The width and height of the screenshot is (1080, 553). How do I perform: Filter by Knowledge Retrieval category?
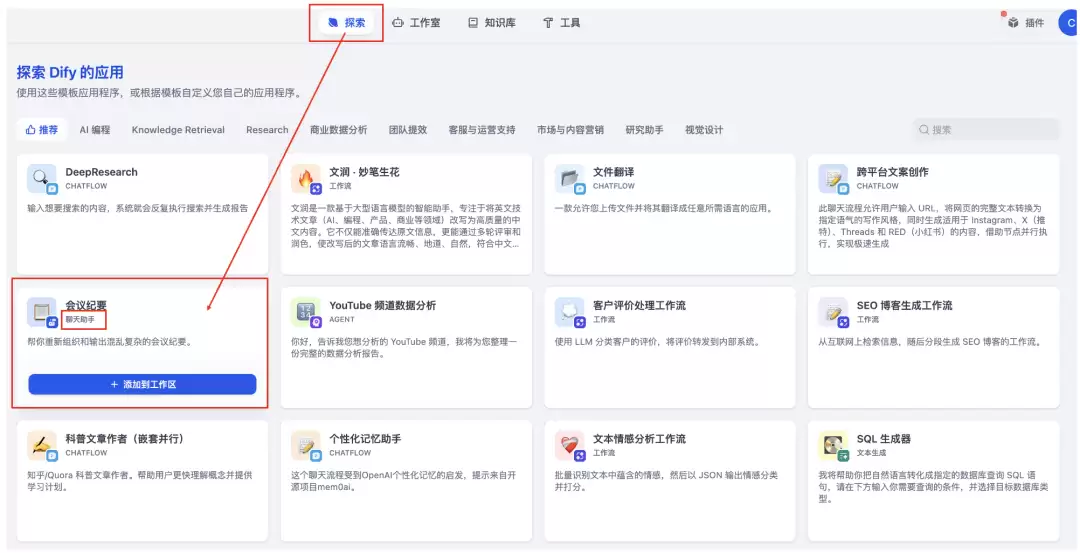[178, 129]
